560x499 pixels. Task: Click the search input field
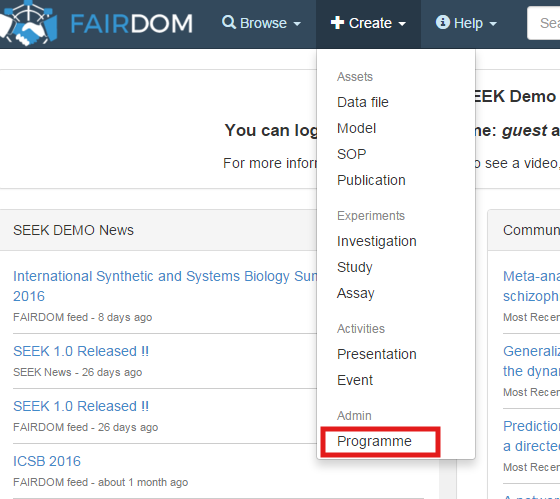pyautogui.click(x=544, y=23)
